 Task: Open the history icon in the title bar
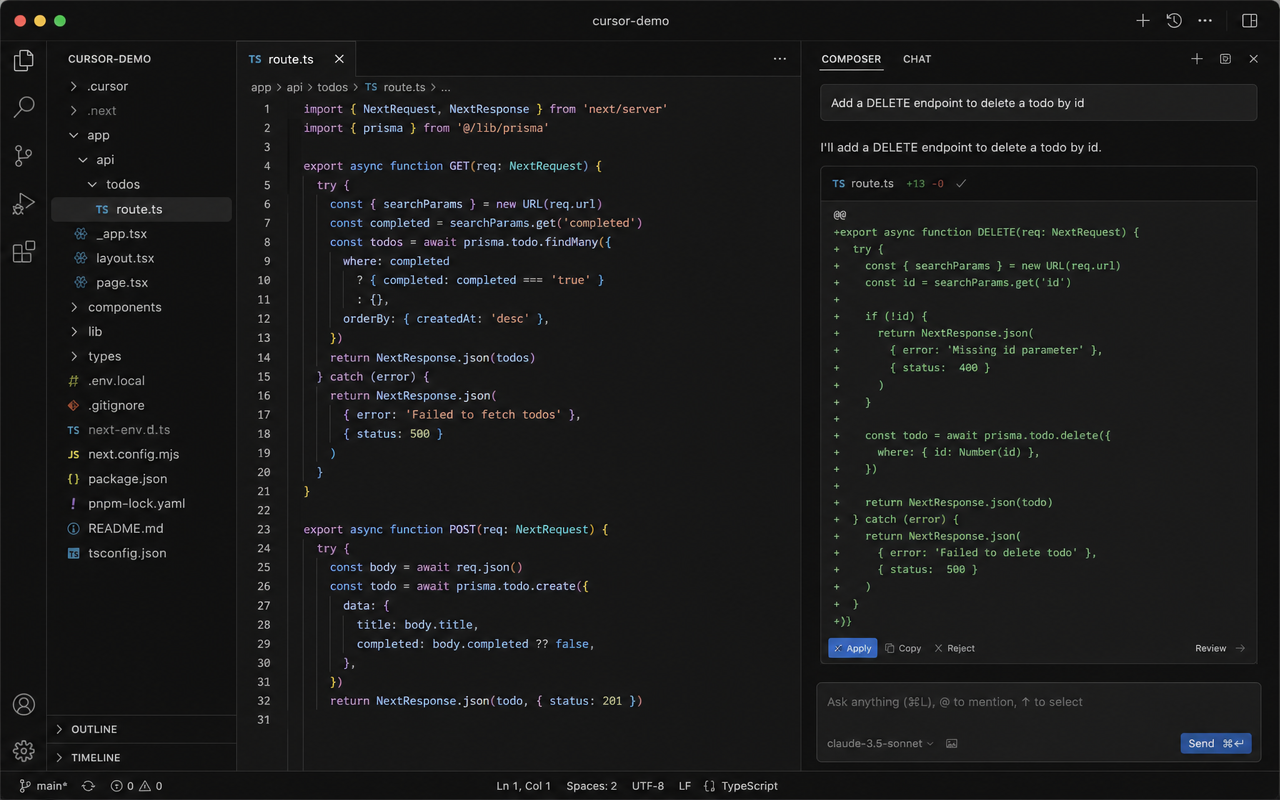click(1174, 20)
